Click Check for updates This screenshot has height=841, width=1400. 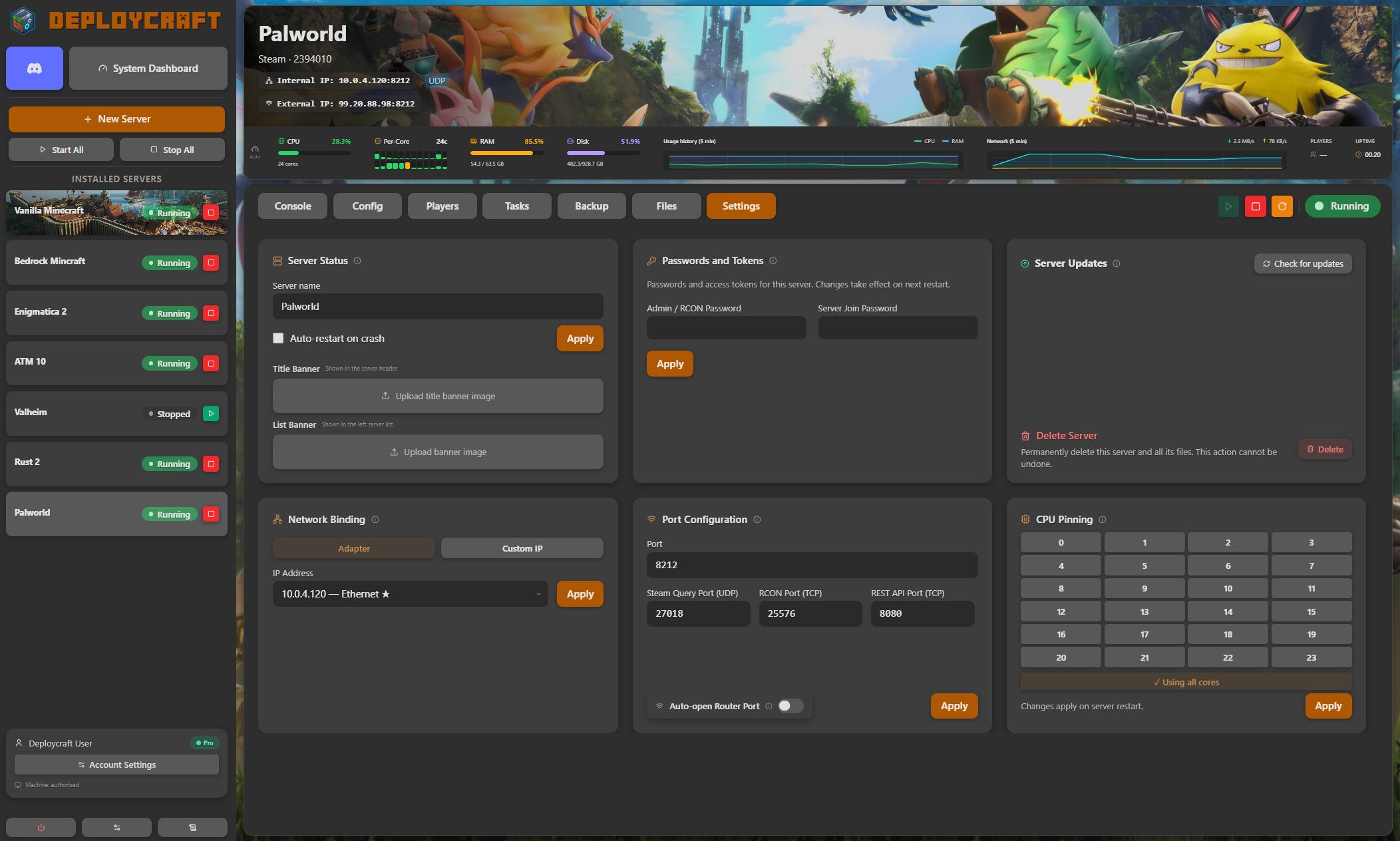tap(1303, 263)
